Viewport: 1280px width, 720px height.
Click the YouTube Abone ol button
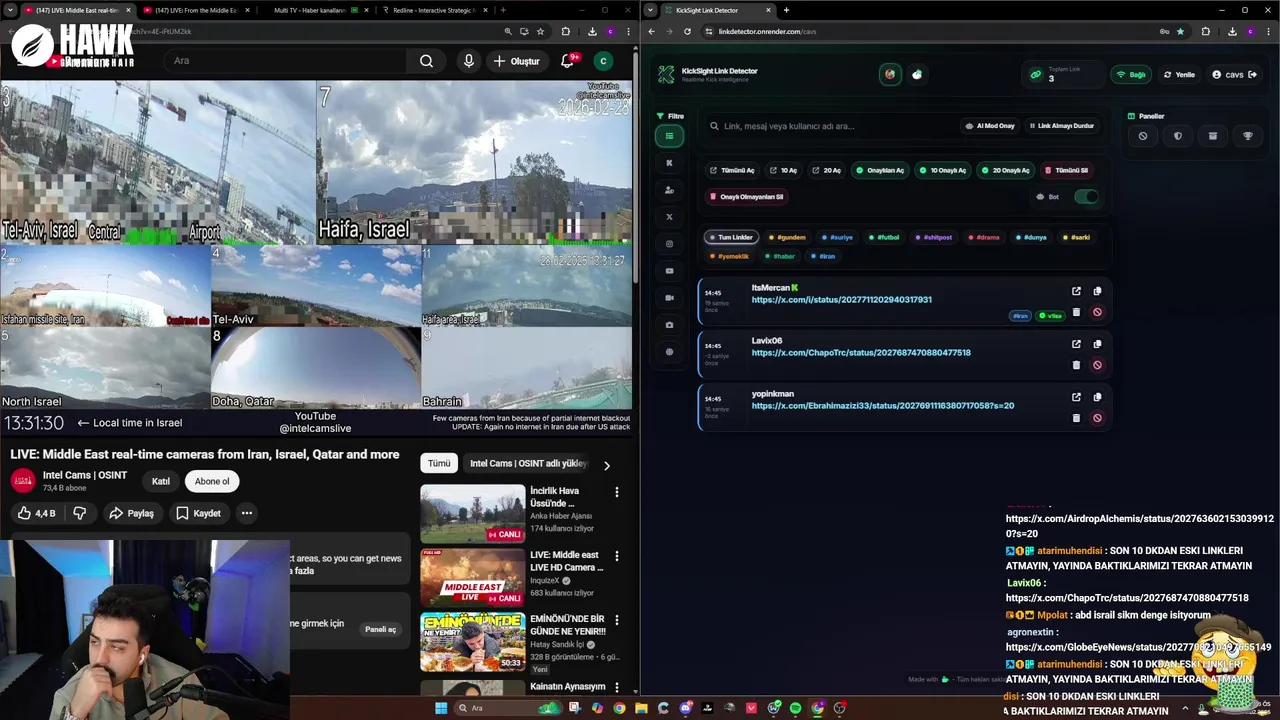coord(212,482)
